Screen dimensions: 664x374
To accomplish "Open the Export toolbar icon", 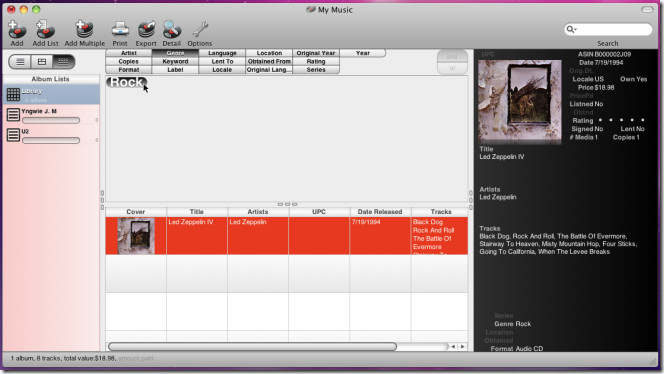I will pos(146,30).
